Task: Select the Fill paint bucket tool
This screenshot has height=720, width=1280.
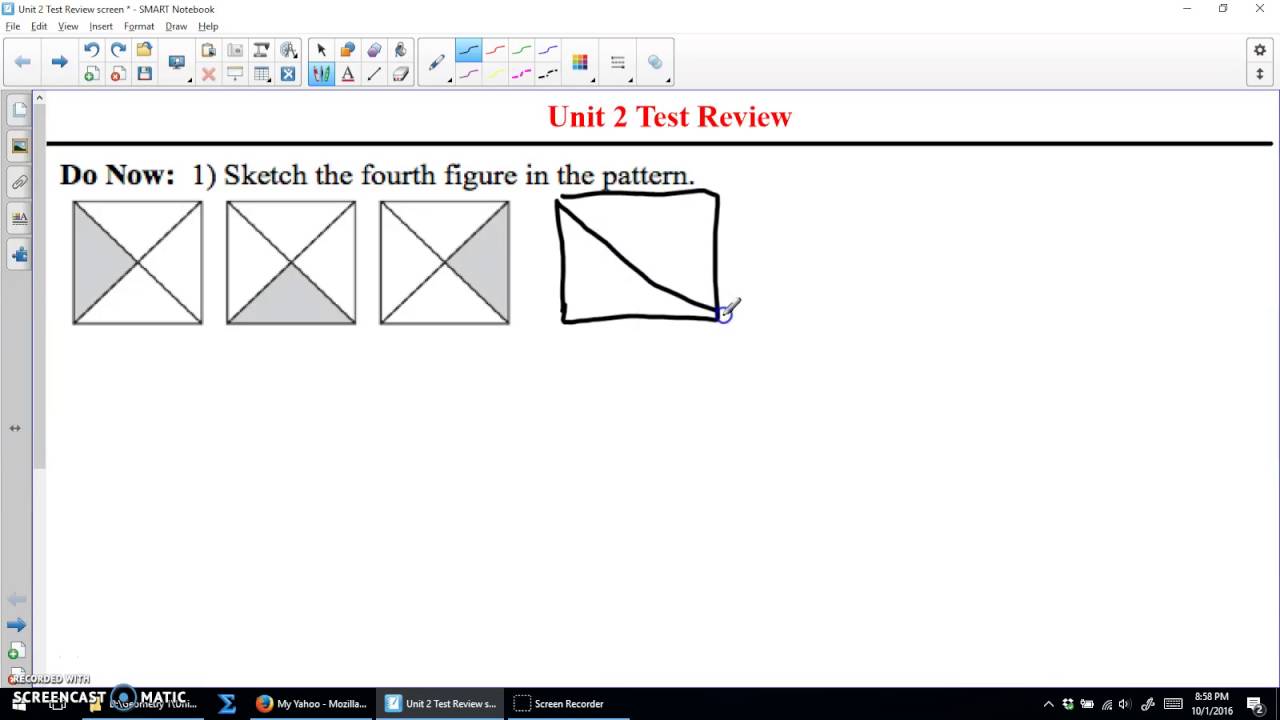Action: pyautogui.click(x=401, y=50)
